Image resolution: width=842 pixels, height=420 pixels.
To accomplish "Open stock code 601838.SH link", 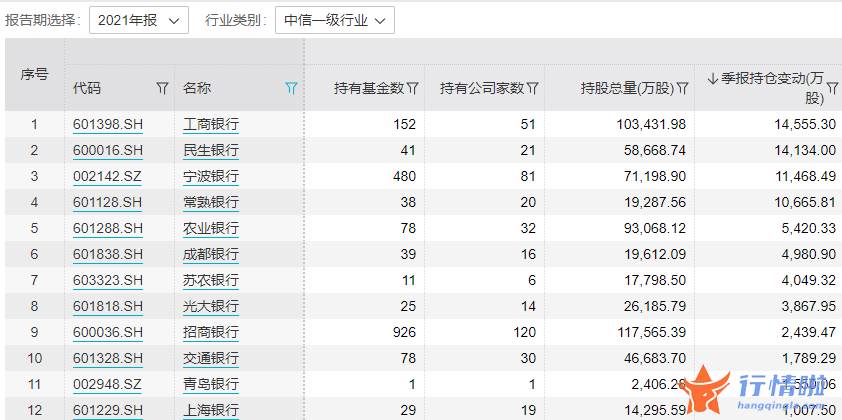I will tap(108, 254).
